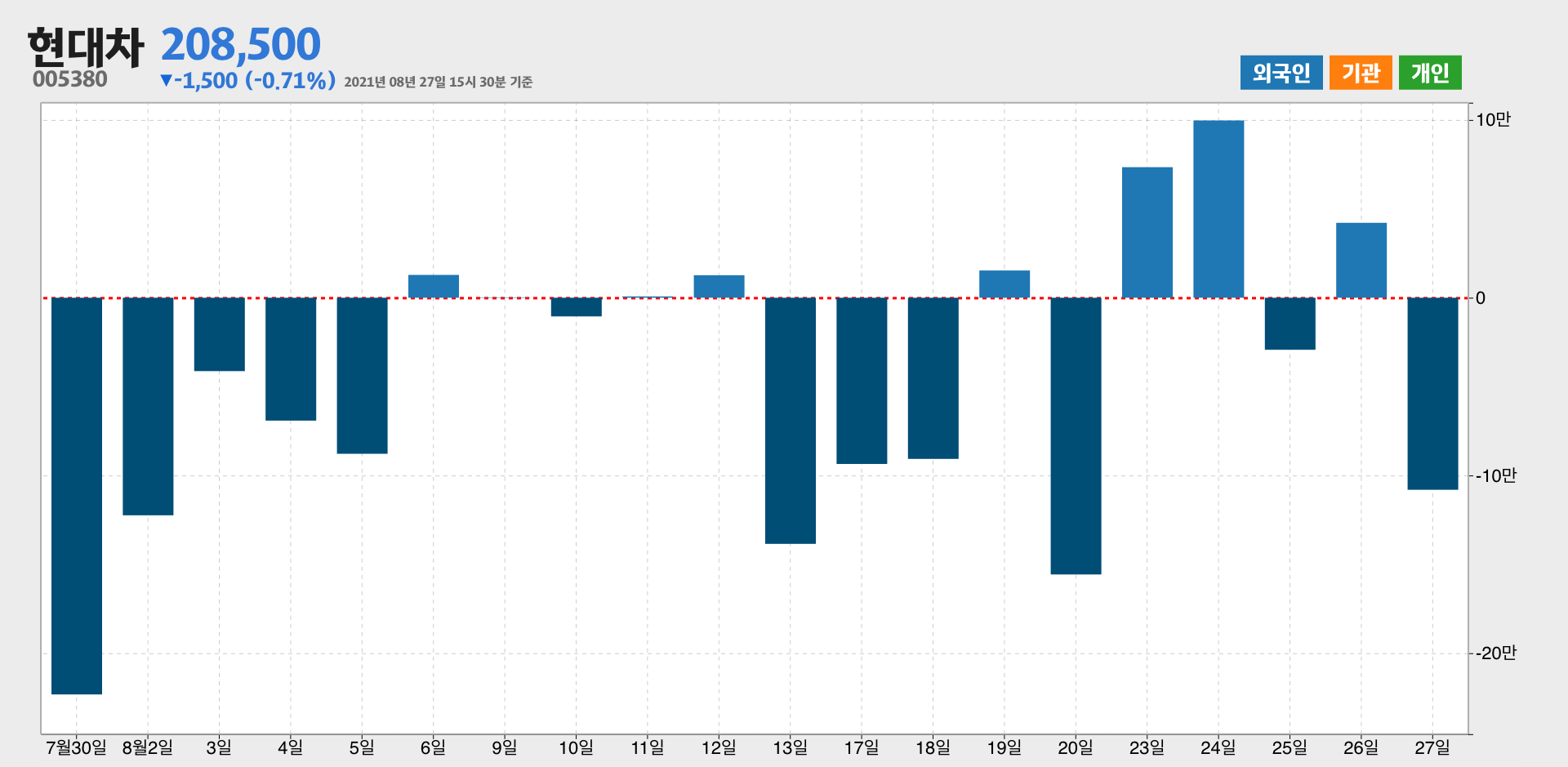Click the small negative bar for 10일

point(577,307)
